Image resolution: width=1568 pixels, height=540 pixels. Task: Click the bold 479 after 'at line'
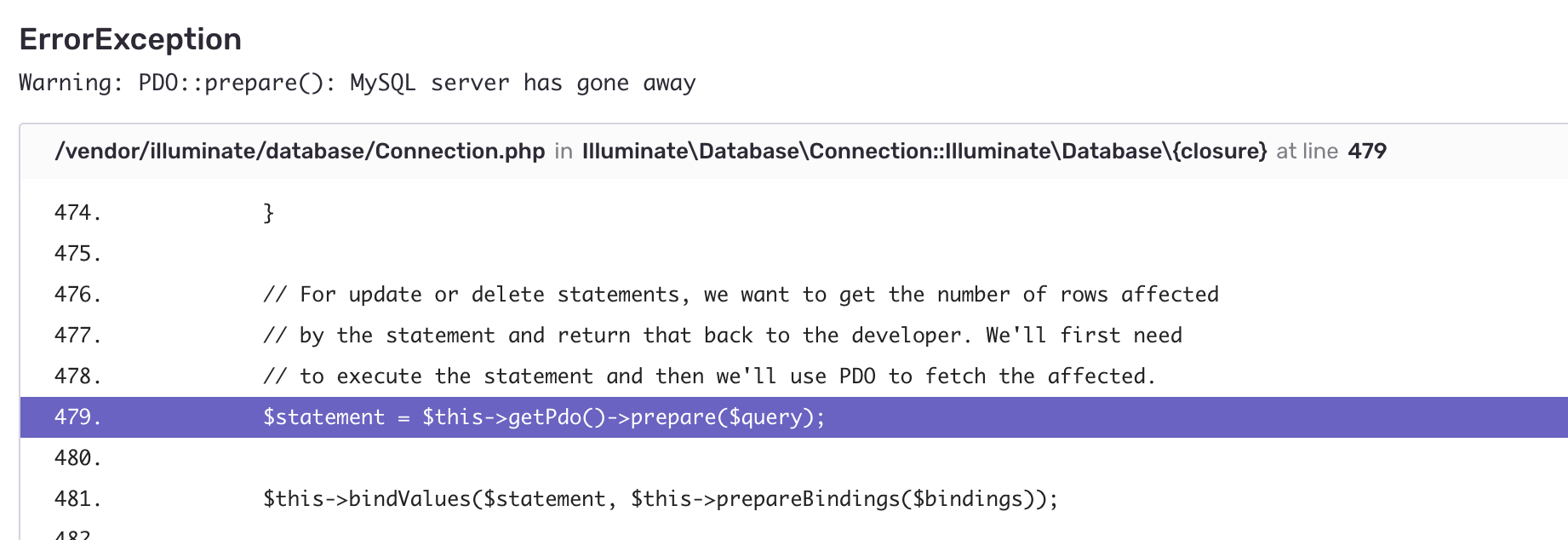pos(1367,151)
